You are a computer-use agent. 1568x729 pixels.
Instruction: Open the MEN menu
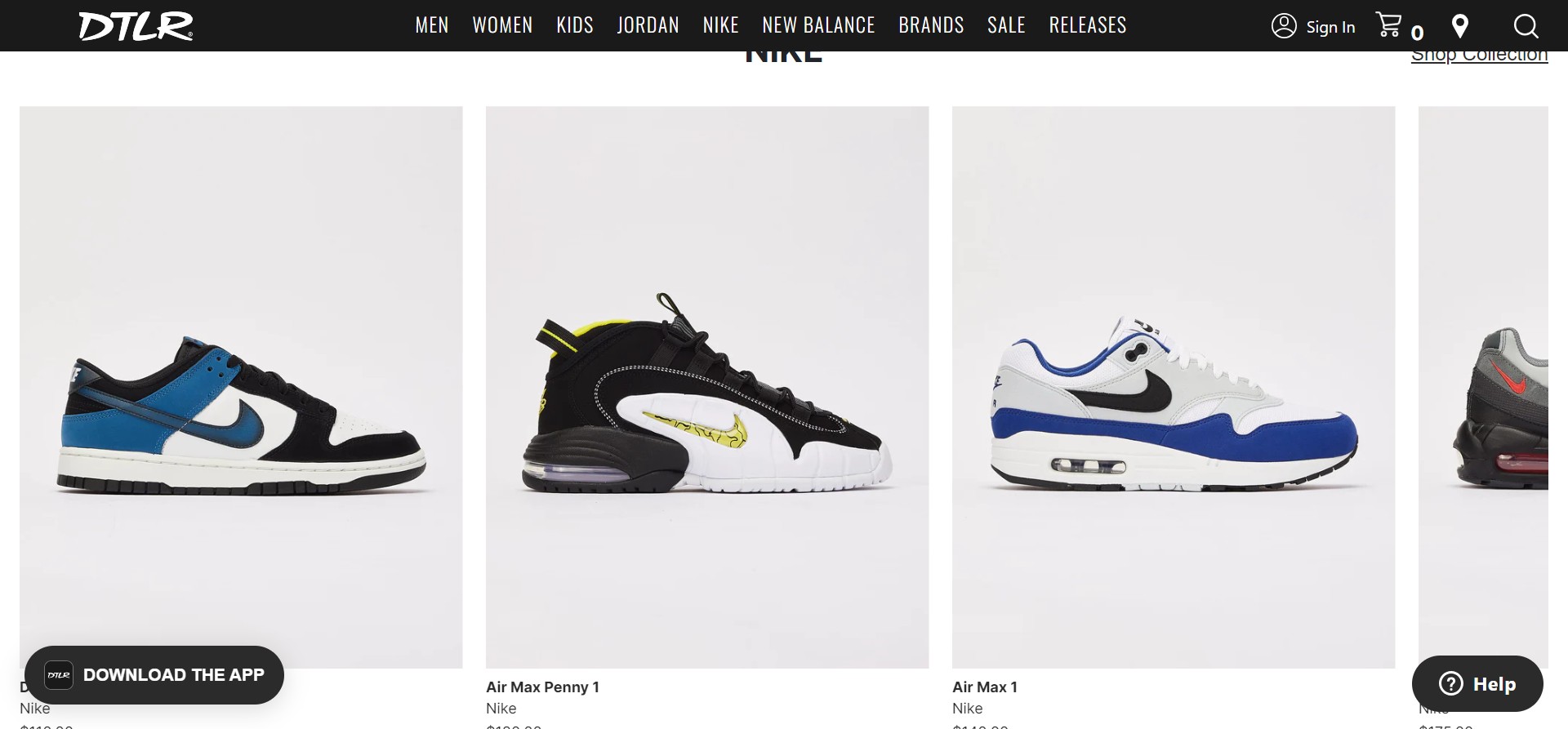pos(432,25)
